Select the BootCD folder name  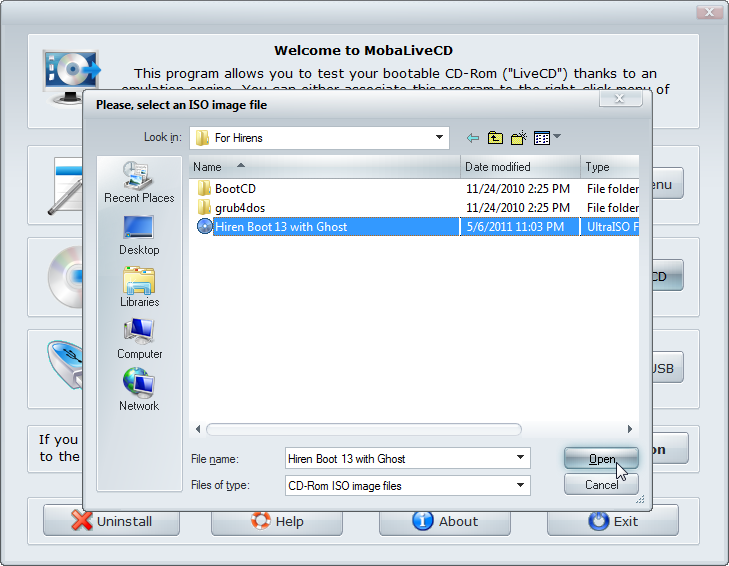coord(235,188)
